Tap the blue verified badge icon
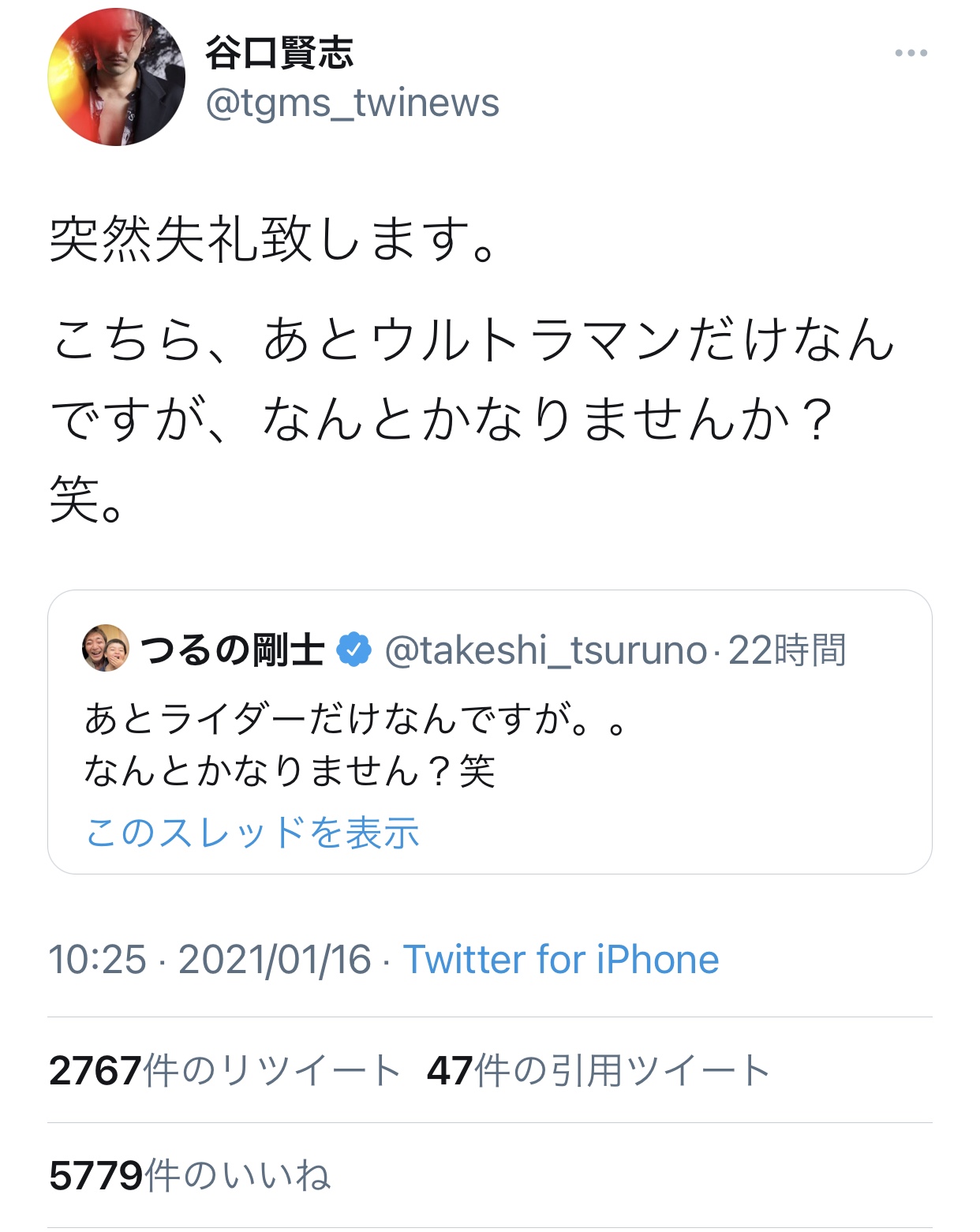The image size is (980, 1232). 353,650
